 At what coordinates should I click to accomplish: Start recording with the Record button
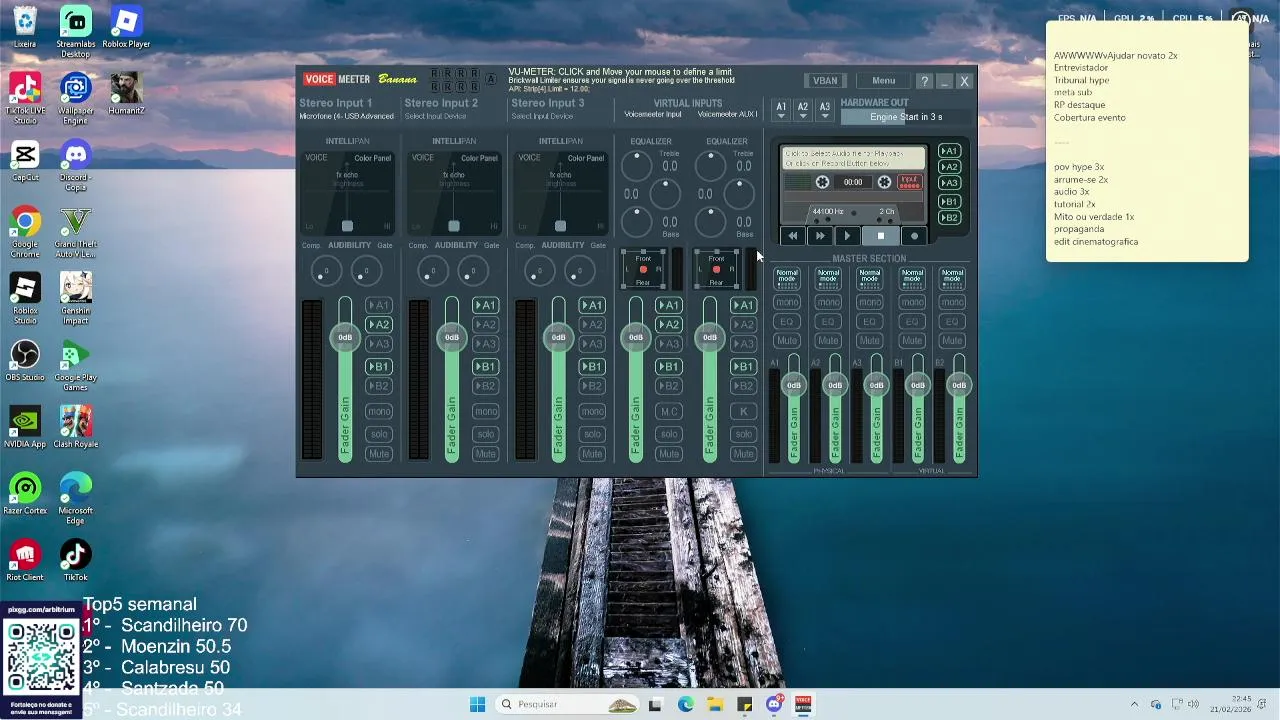click(914, 236)
